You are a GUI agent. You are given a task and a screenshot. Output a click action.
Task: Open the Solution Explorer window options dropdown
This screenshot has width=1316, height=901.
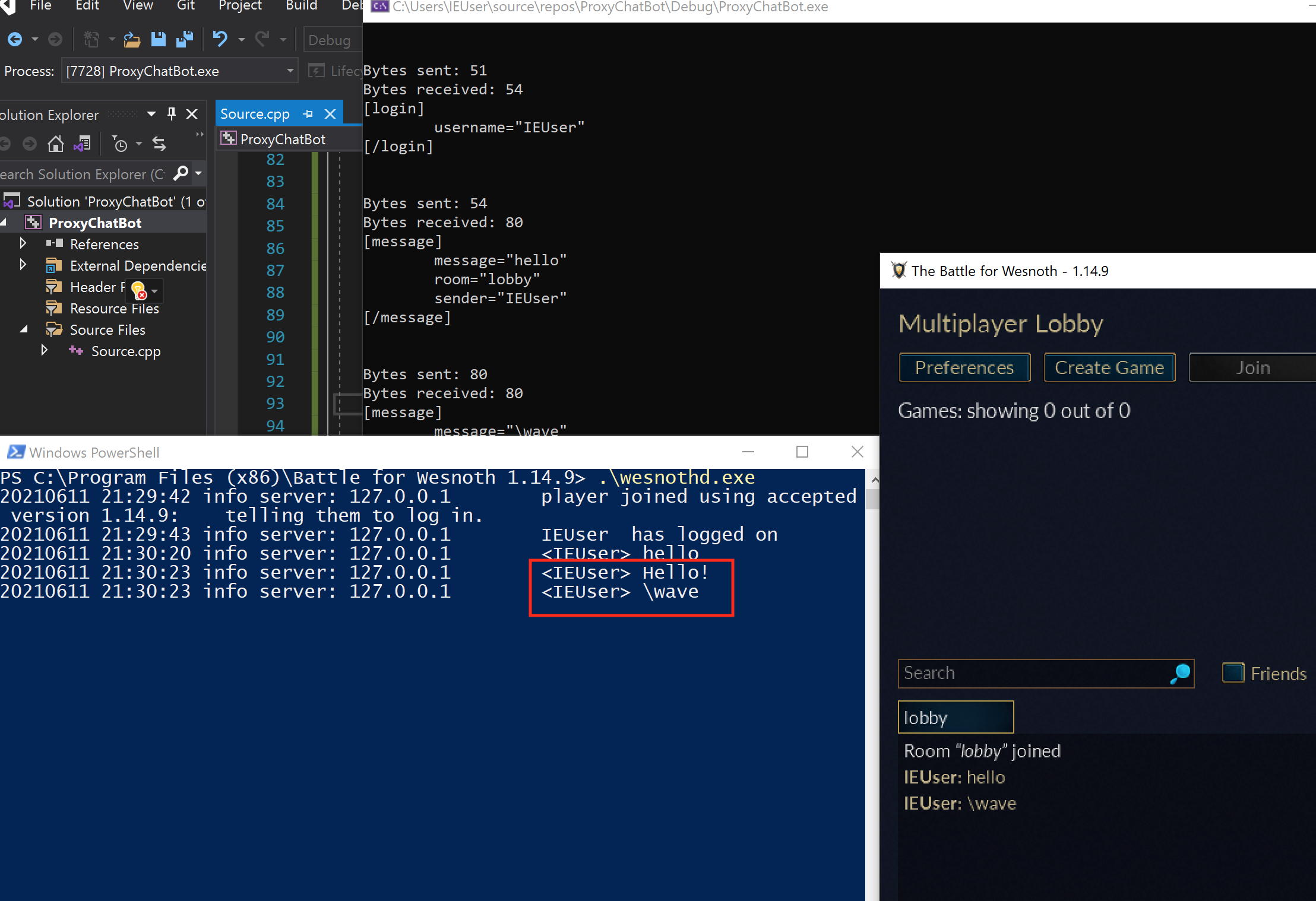coord(151,113)
